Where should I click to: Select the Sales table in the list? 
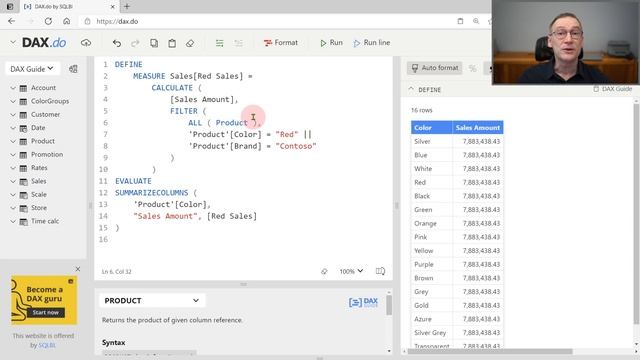pyautogui.click(x=38, y=181)
